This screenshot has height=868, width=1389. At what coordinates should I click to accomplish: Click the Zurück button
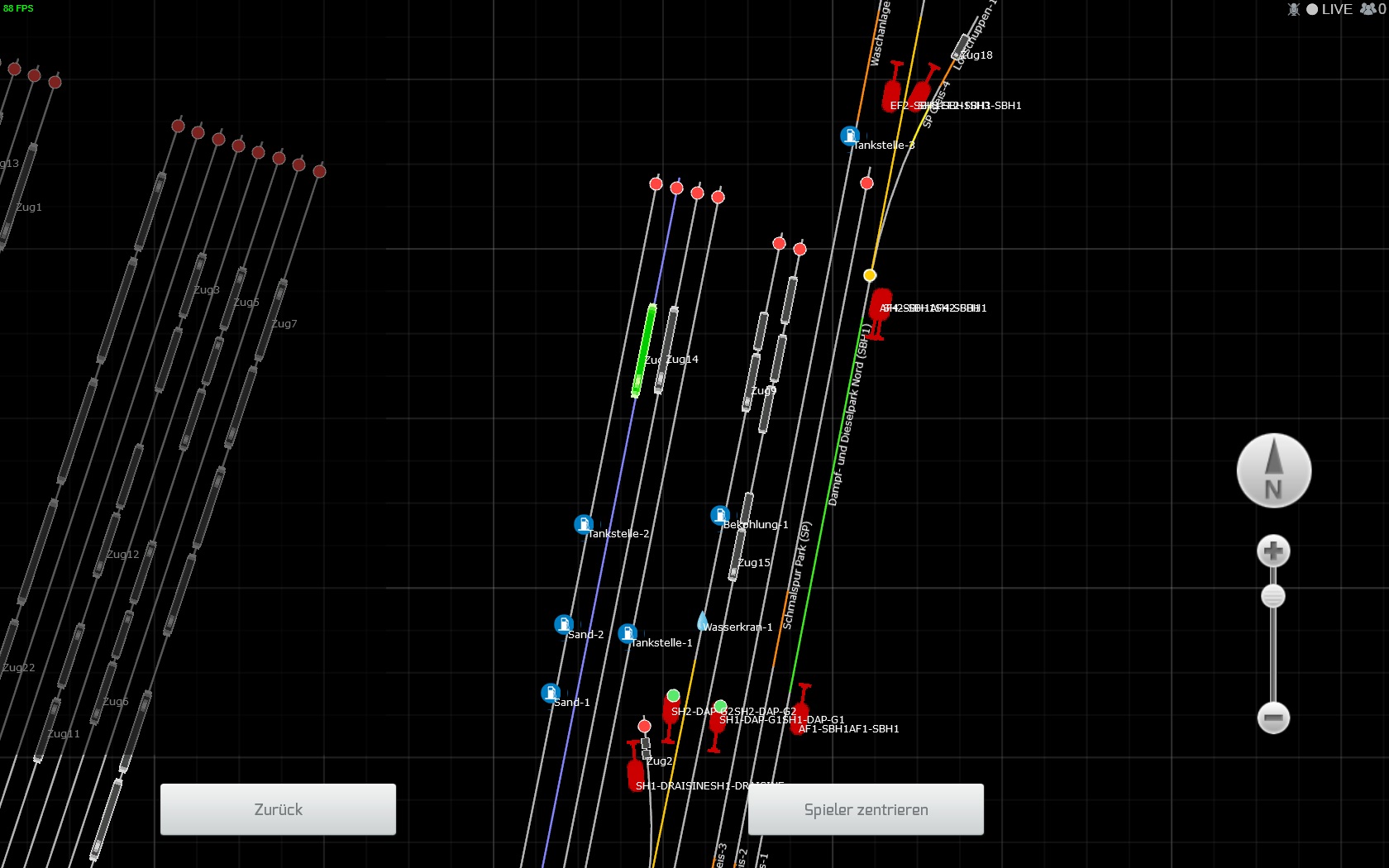(278, 809)
